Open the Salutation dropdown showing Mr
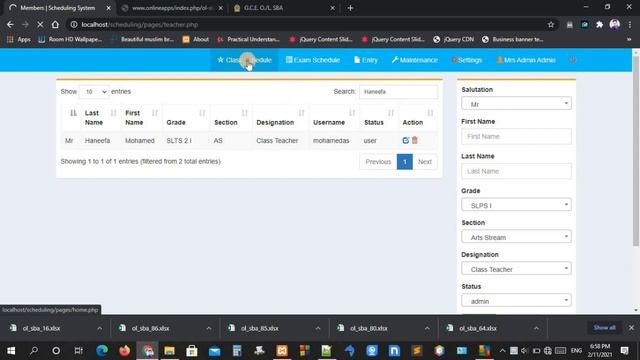Viewport: 640px width, 360px height. pos(516,104)
